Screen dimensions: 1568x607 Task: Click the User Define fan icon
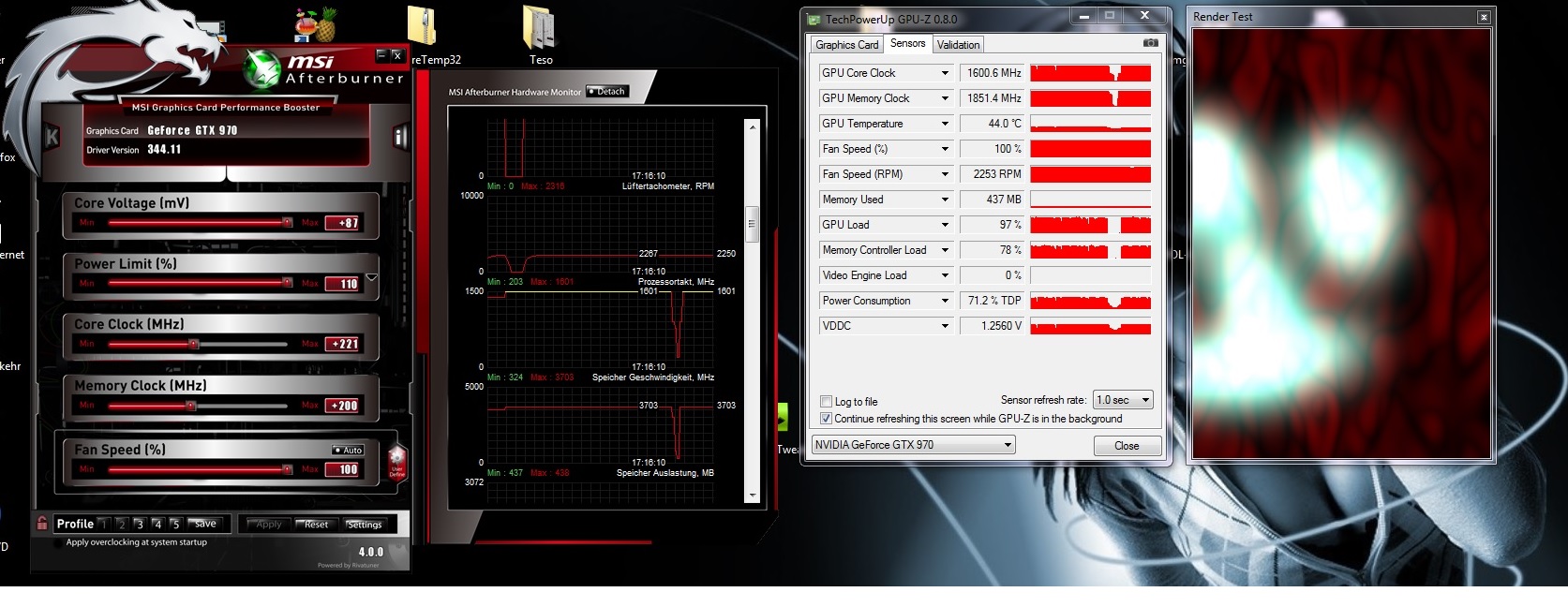pyautogui.click(x=397, y=463)
